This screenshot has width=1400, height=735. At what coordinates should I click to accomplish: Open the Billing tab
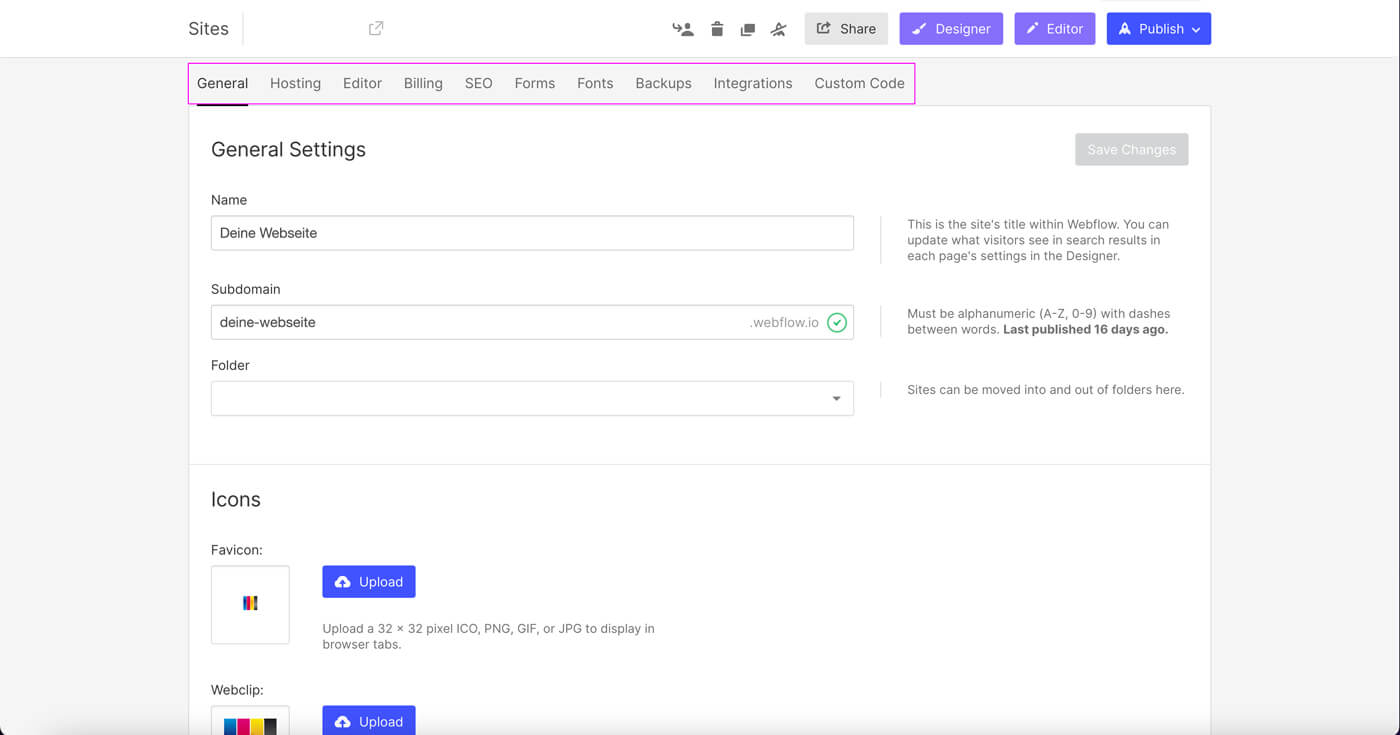click(423, 83)
